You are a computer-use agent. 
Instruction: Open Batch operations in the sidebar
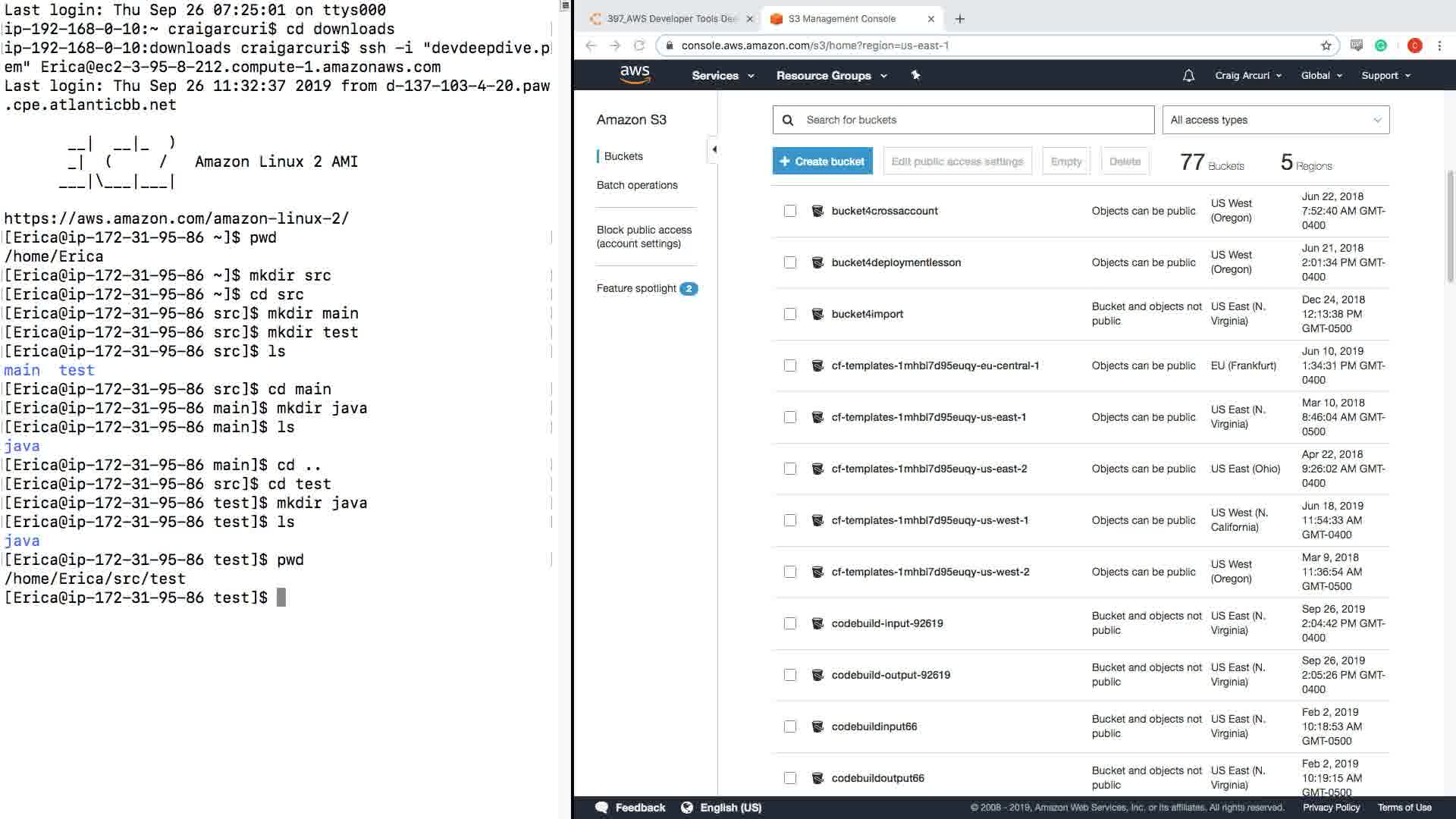coord(637,185)
